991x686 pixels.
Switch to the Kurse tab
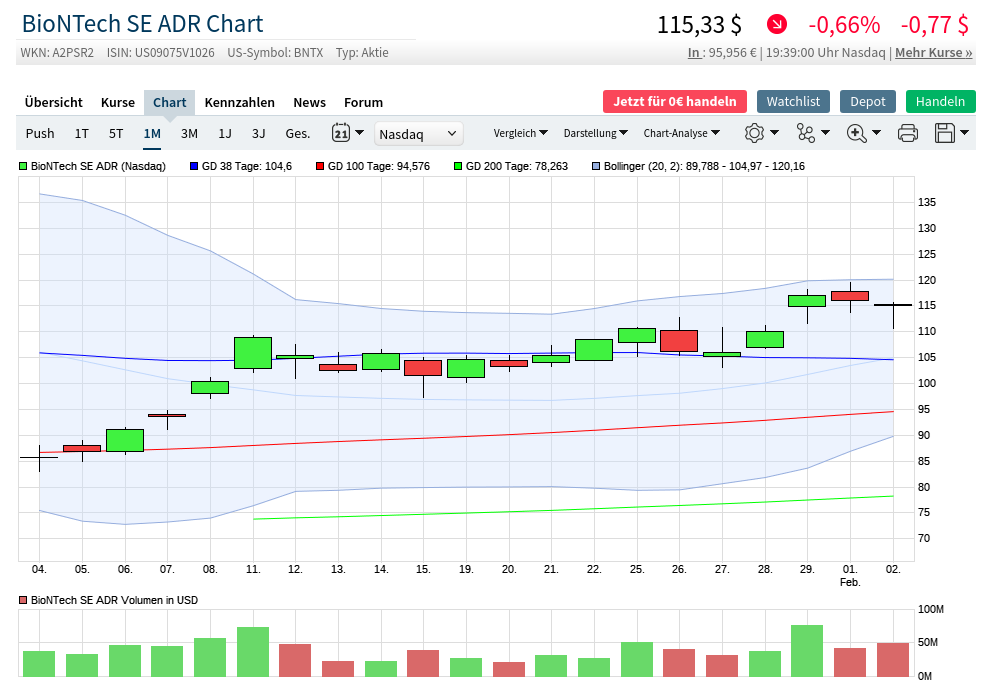click(118, 102)
